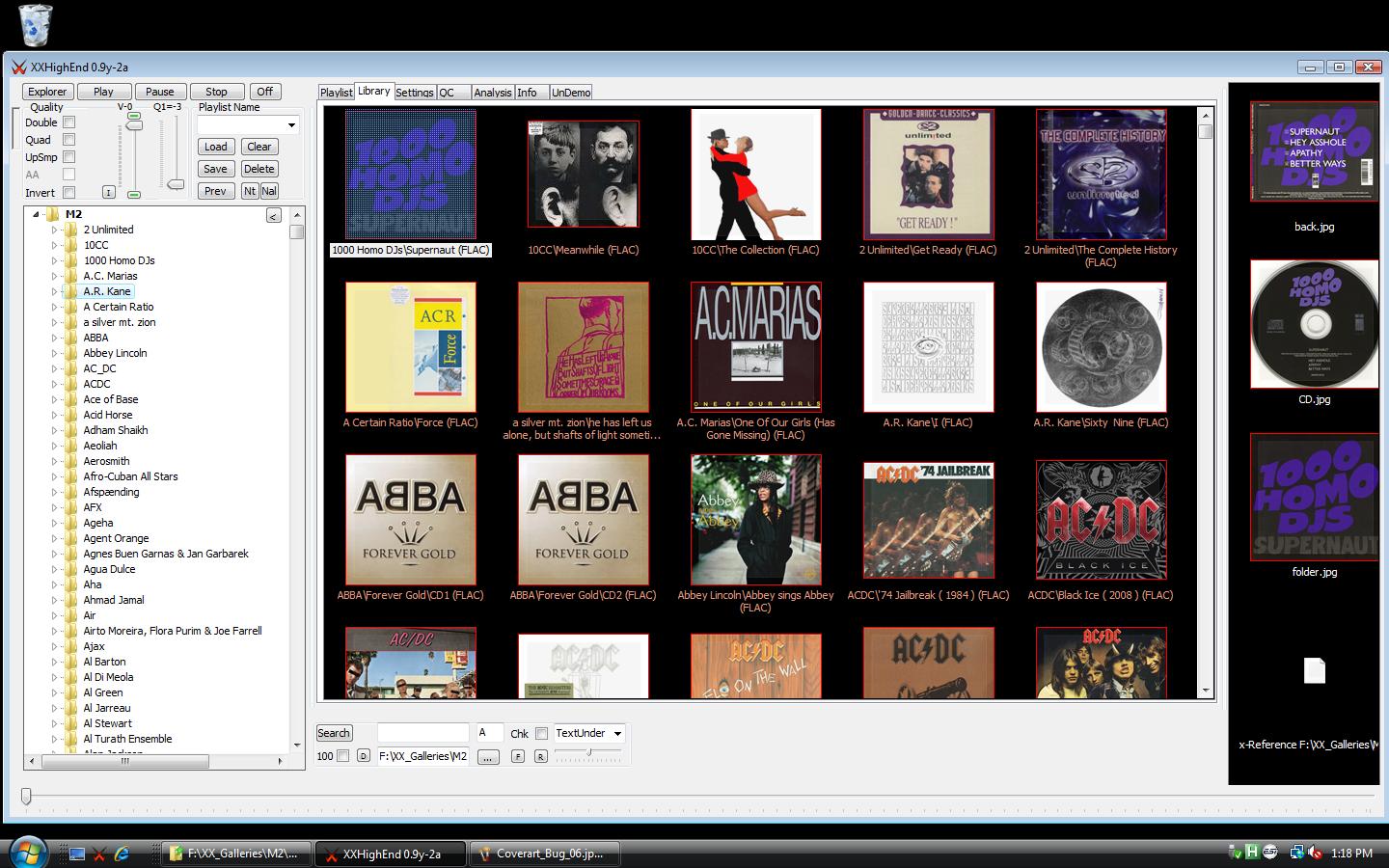The height and width of the screenshot is (868, 1389).
Task: Click the Agent Orange folder icon
Action: 70,538
